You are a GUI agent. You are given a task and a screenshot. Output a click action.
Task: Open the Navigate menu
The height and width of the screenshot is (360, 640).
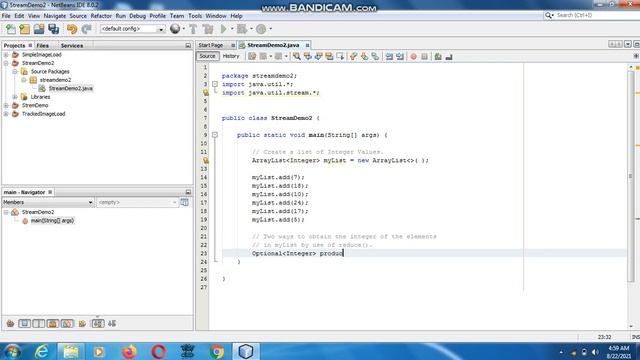(x=55, y=16)
